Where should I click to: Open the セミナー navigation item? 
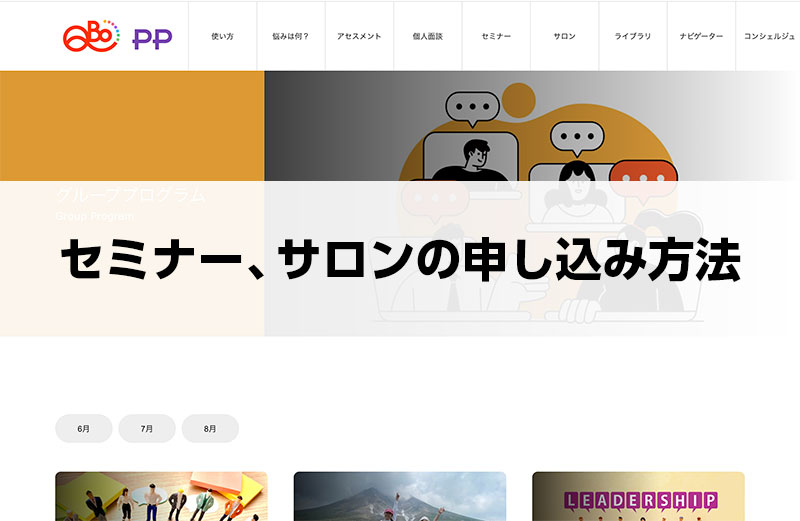pyautogui.click(x=496, y=36)
